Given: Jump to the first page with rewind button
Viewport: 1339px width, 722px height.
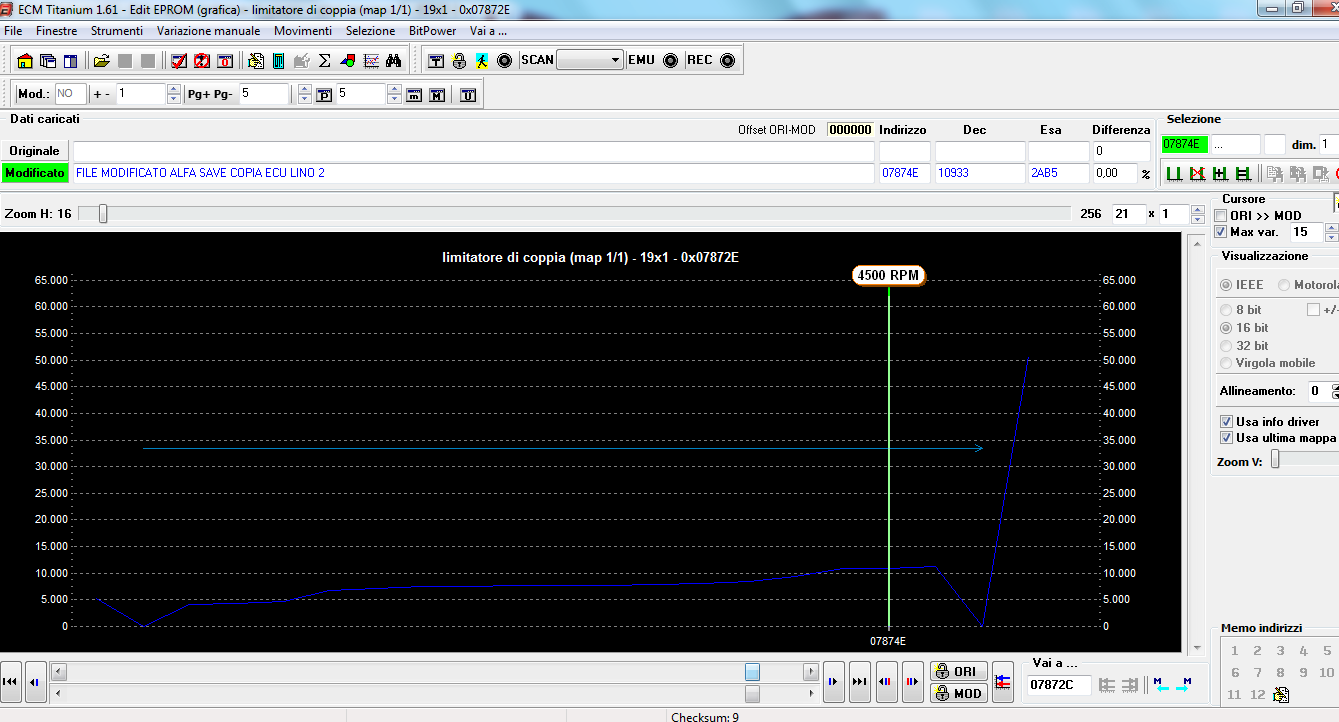Looking at the screenshot, I should click(x=12, y=682).
